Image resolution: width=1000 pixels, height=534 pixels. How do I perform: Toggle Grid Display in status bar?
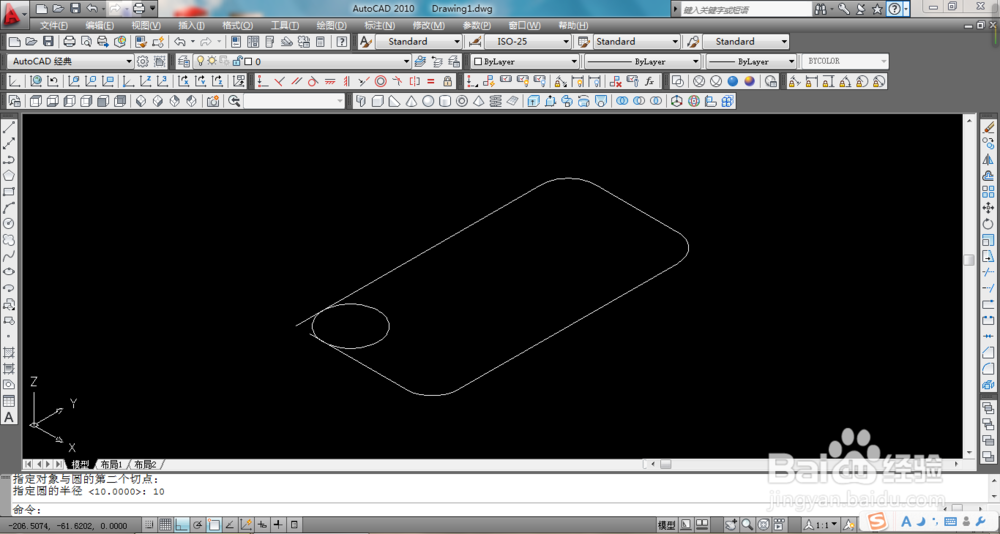point(165,524)
